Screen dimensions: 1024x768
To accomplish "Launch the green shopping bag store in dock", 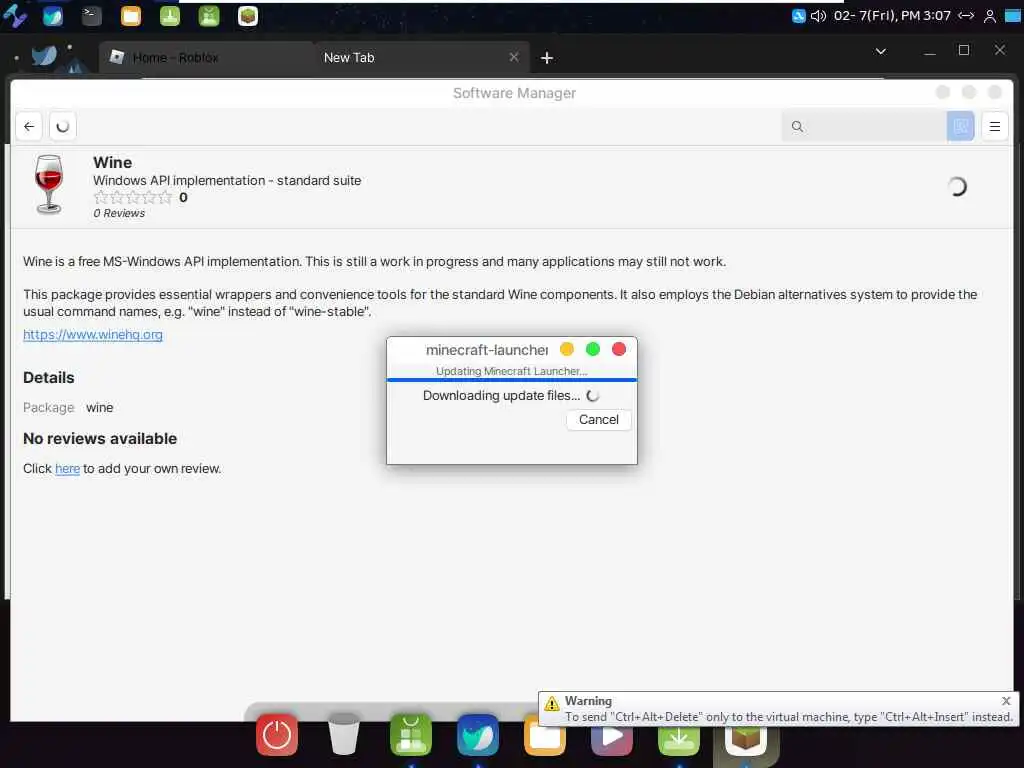I will [411, 735].
